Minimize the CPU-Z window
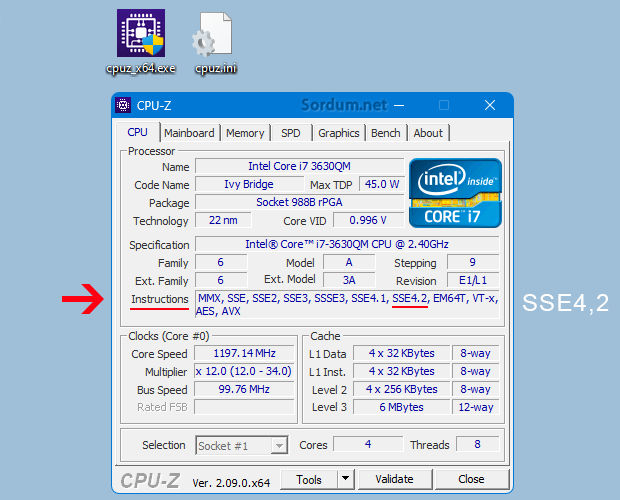The height and width of the screenshot is (500, 620). [399, 105]
